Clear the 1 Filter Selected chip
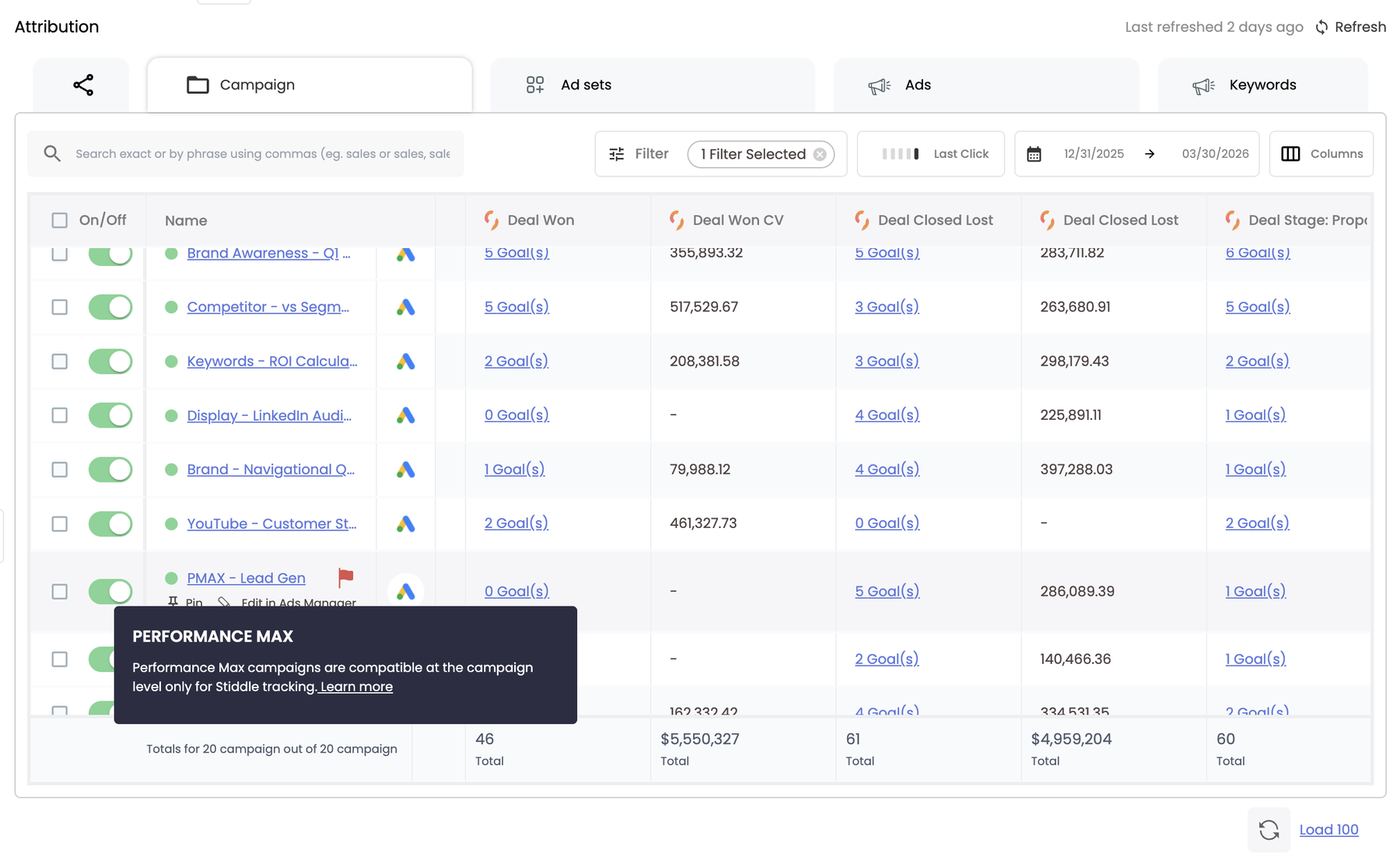The width and height of the screenshot is (1400, 860). [820, 154]
